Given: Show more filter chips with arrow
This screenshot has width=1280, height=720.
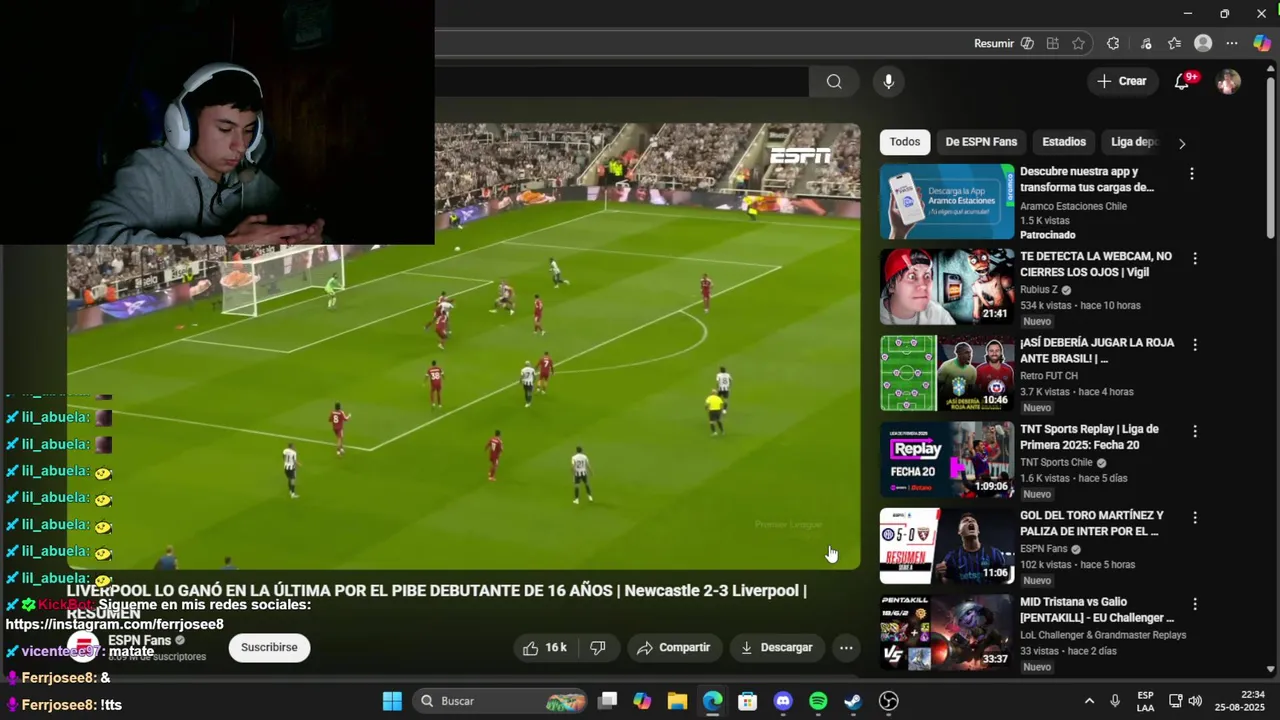Looking at the screenshot, I should pos(1182,143).
